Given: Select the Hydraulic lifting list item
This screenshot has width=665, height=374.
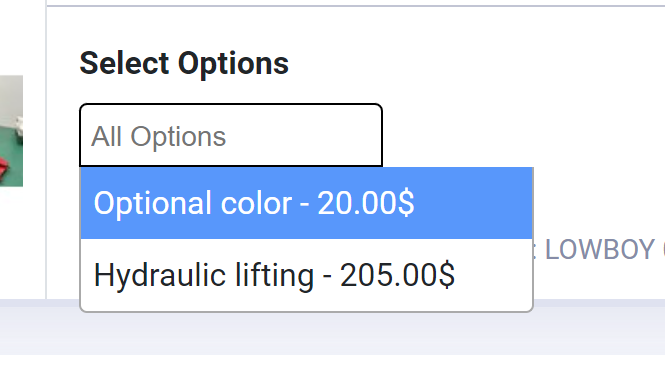Looking at the screenshot, I should pyautogui.click(x=306, y=275).
